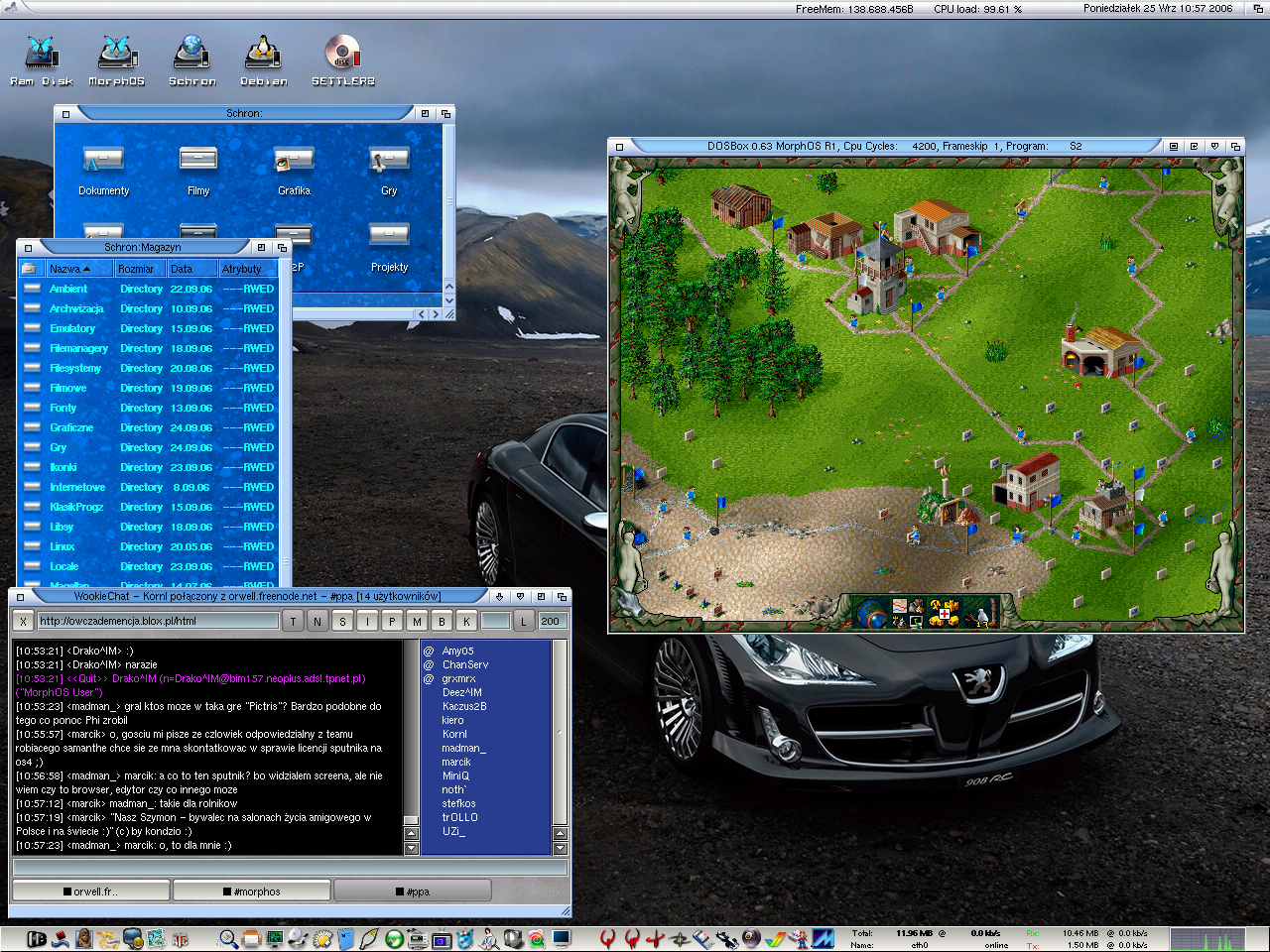The image size is (1270, 952).
Task: Click the feather quill icon in dock
Action: coord(369,938)
